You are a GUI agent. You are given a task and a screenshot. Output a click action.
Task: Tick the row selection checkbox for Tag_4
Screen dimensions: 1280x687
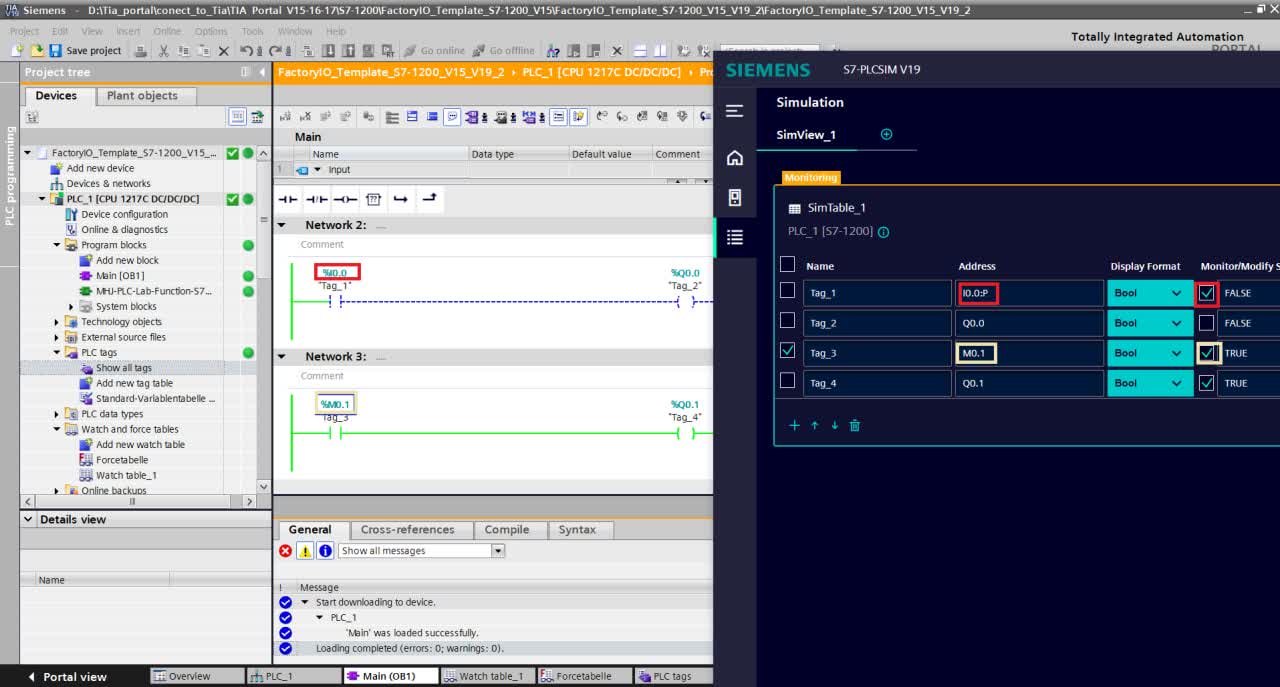tap(788, 381)
